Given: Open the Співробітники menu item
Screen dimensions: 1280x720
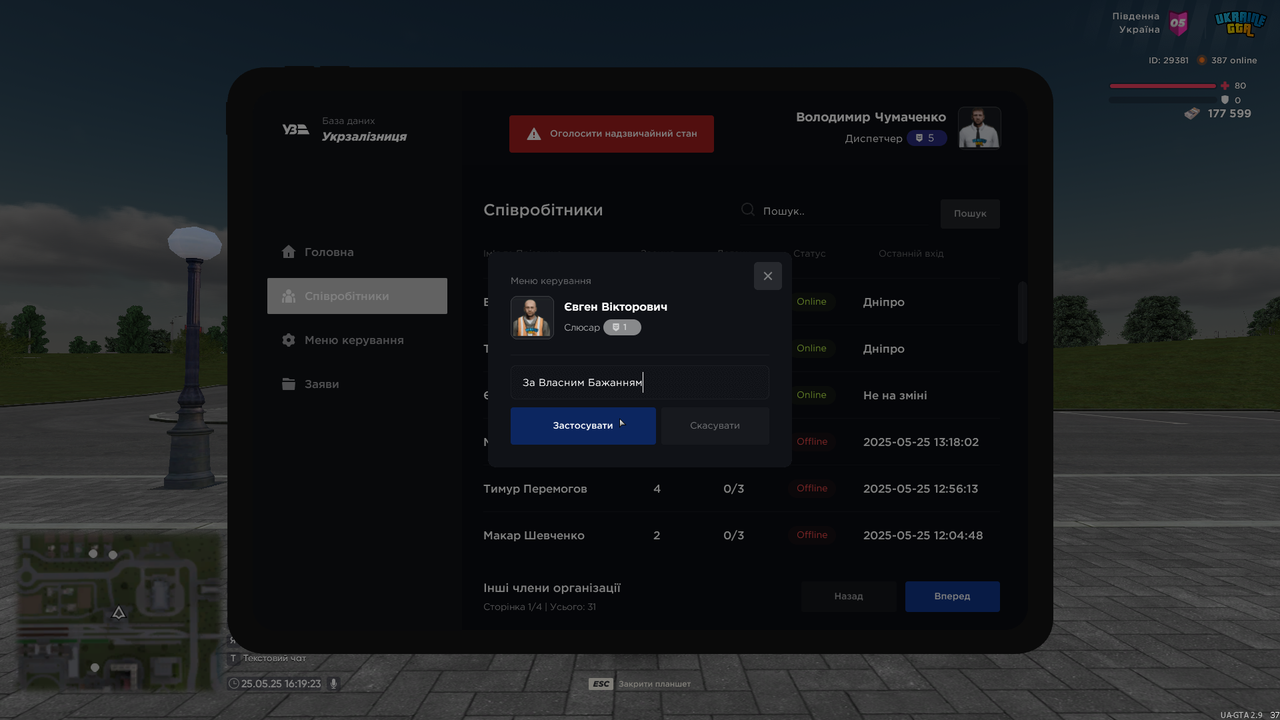Looking at the screenshot, I should [x=357, y=296].
